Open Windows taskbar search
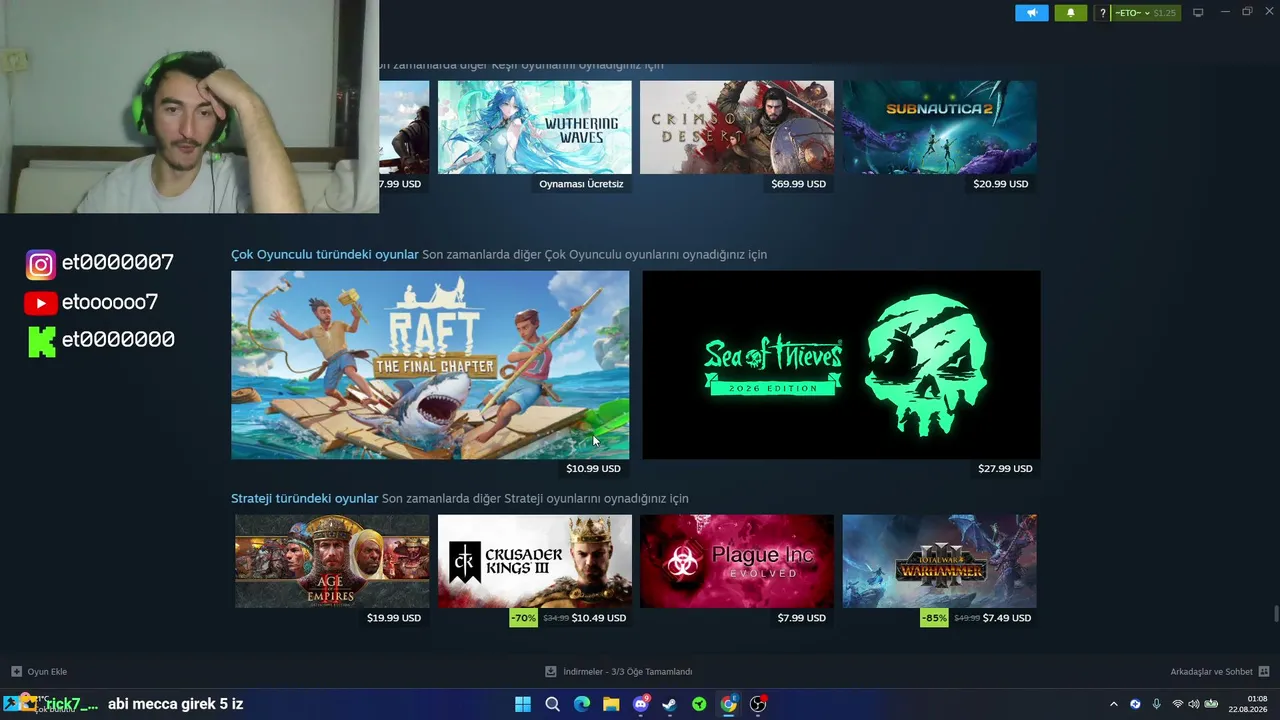The height and width of the screenshot is (720, 1280). (552, 704)
